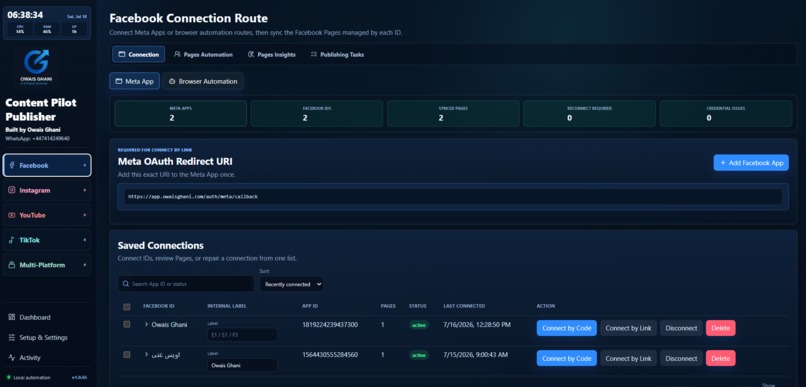The width and height of the screenshot is (806, 387).
Task: Click the Credential Issues stat card
Action: click(x=725, y=114)
